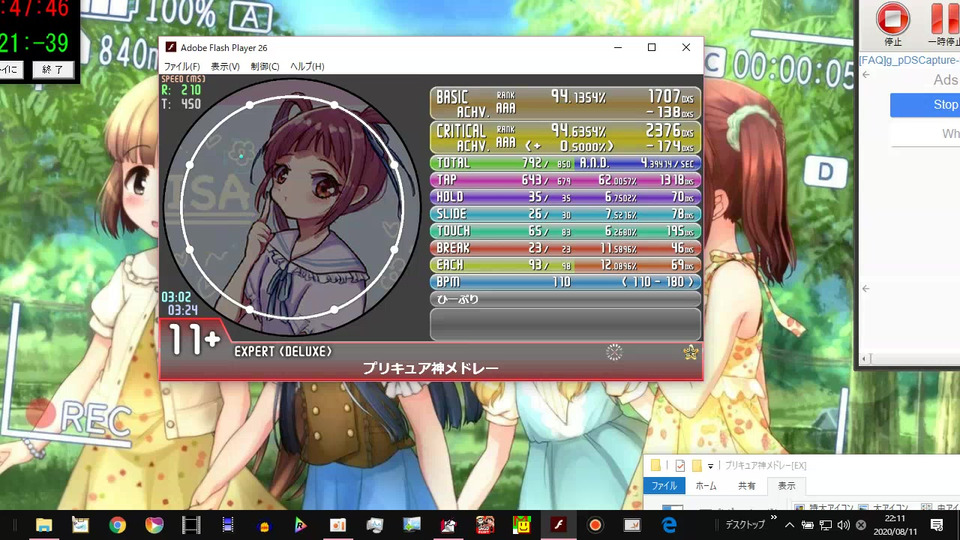The height and width of the screenshot is (540, 960).
Task: Click the first folder icon in Explorer's title bar
Action: click(656, 466)
